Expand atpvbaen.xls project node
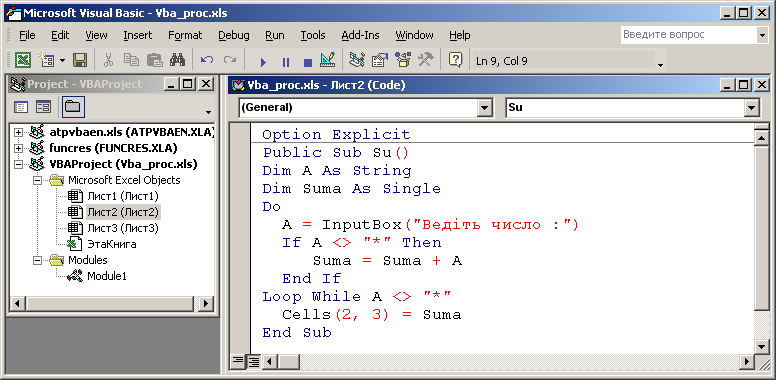This screenshot has width=776, height=380. 19,133
